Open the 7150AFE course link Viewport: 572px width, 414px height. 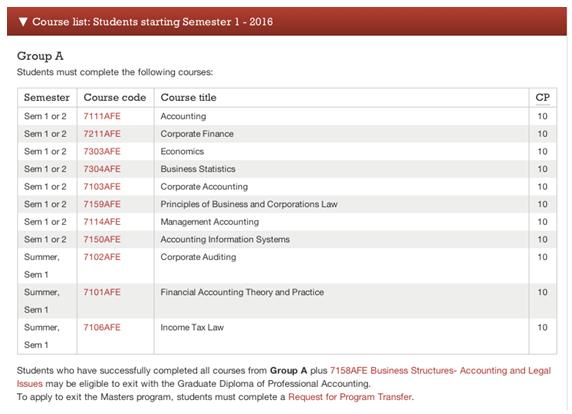pos(102,239)
